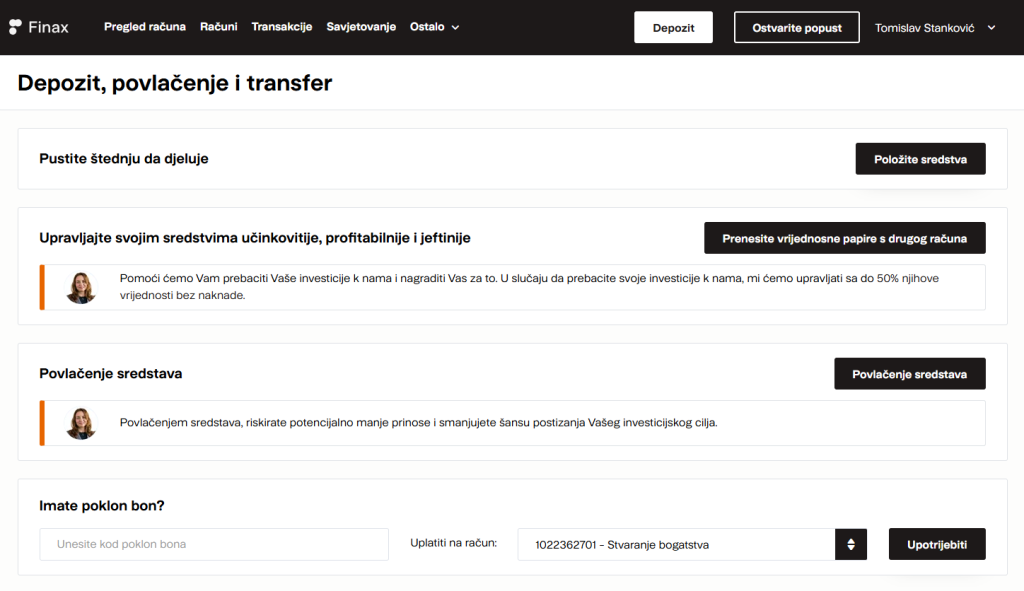This screenshot has width=1024, height=591.
Task: Click advisor avatar in withdrawal warning note
Action: pos(81,423)
